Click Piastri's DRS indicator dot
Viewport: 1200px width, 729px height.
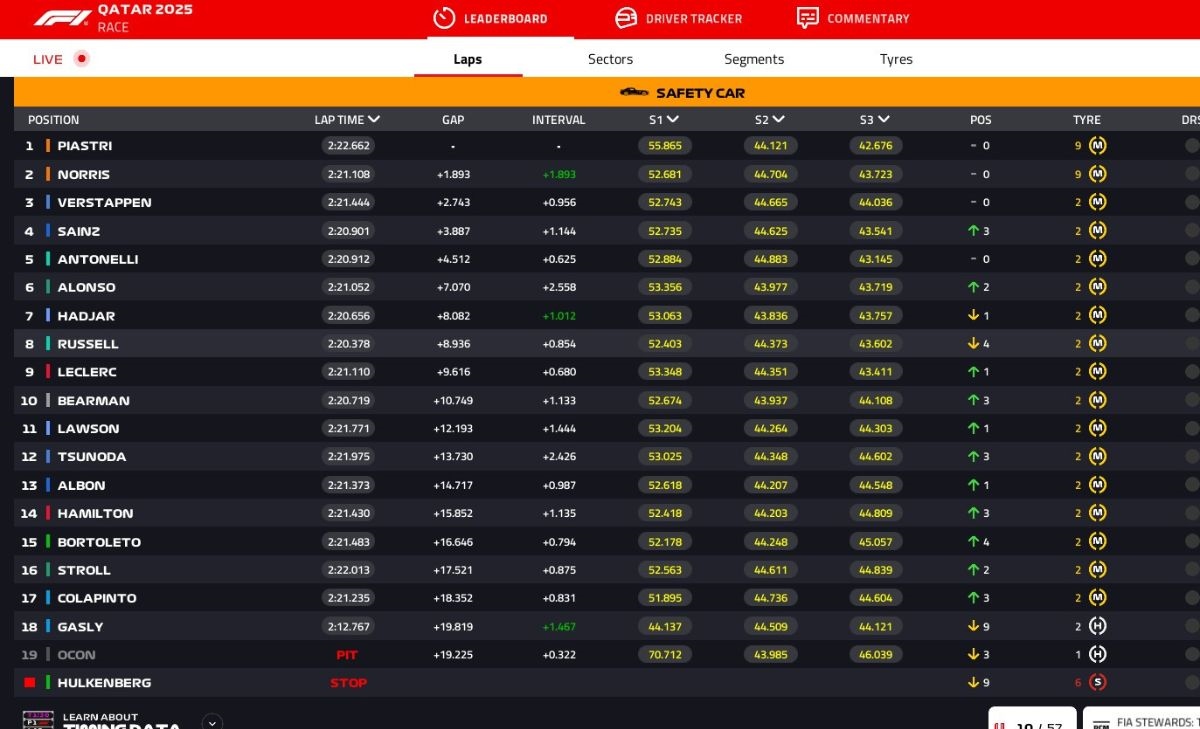click(1192, 145)
